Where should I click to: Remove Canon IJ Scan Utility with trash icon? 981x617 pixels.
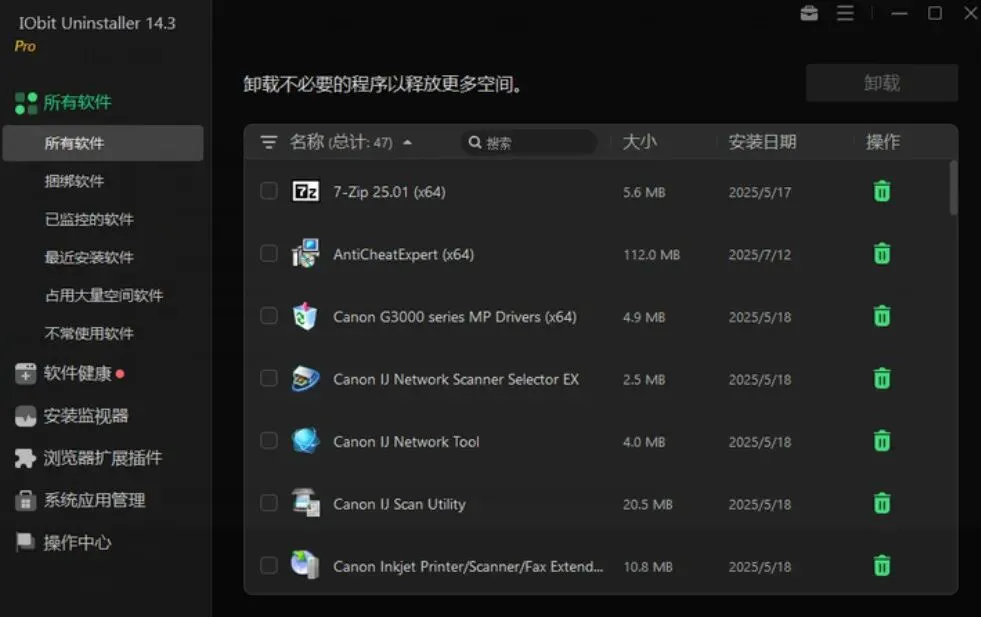point(882,503)
